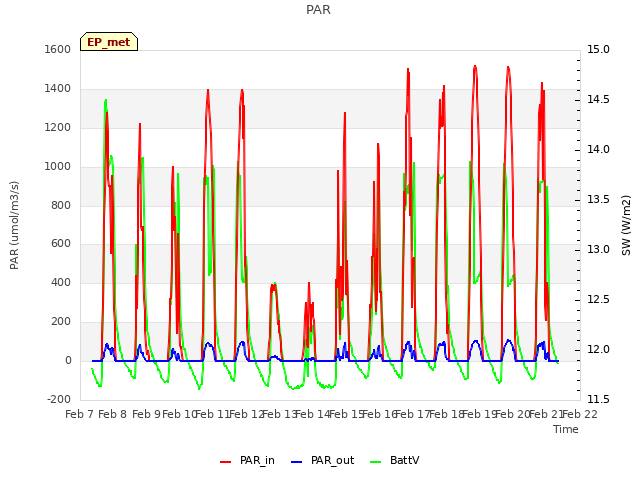
Task: Click the 0 left axis value
Action: 68,361
